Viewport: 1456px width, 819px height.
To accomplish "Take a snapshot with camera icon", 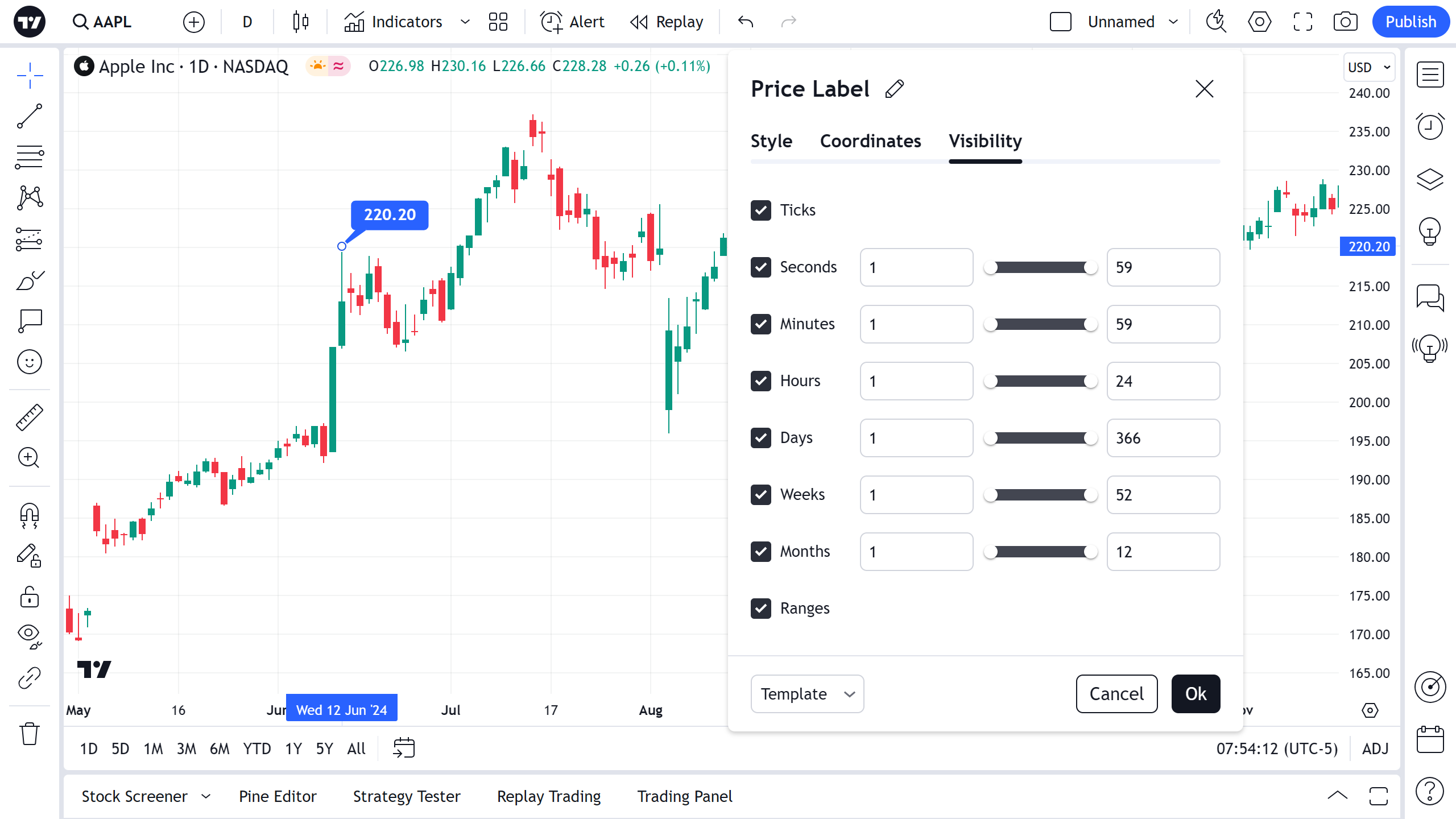I will pos(1345,22).
